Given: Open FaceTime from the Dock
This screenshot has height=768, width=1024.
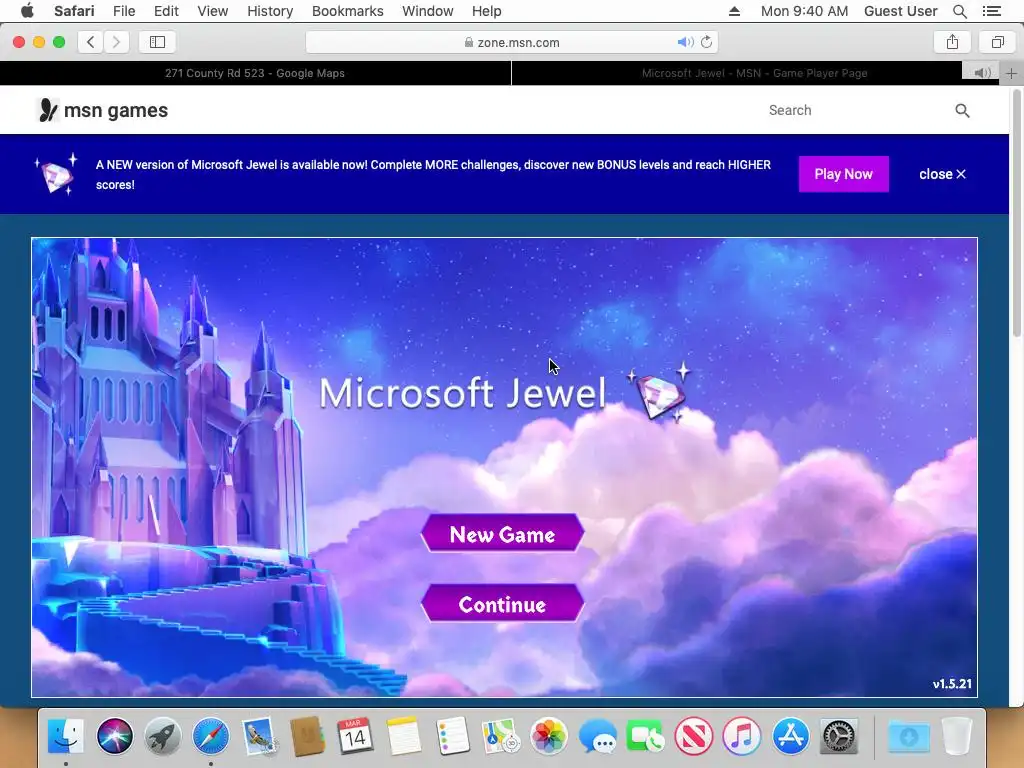Looking at the screenshot, I should [x=645, y=736].
